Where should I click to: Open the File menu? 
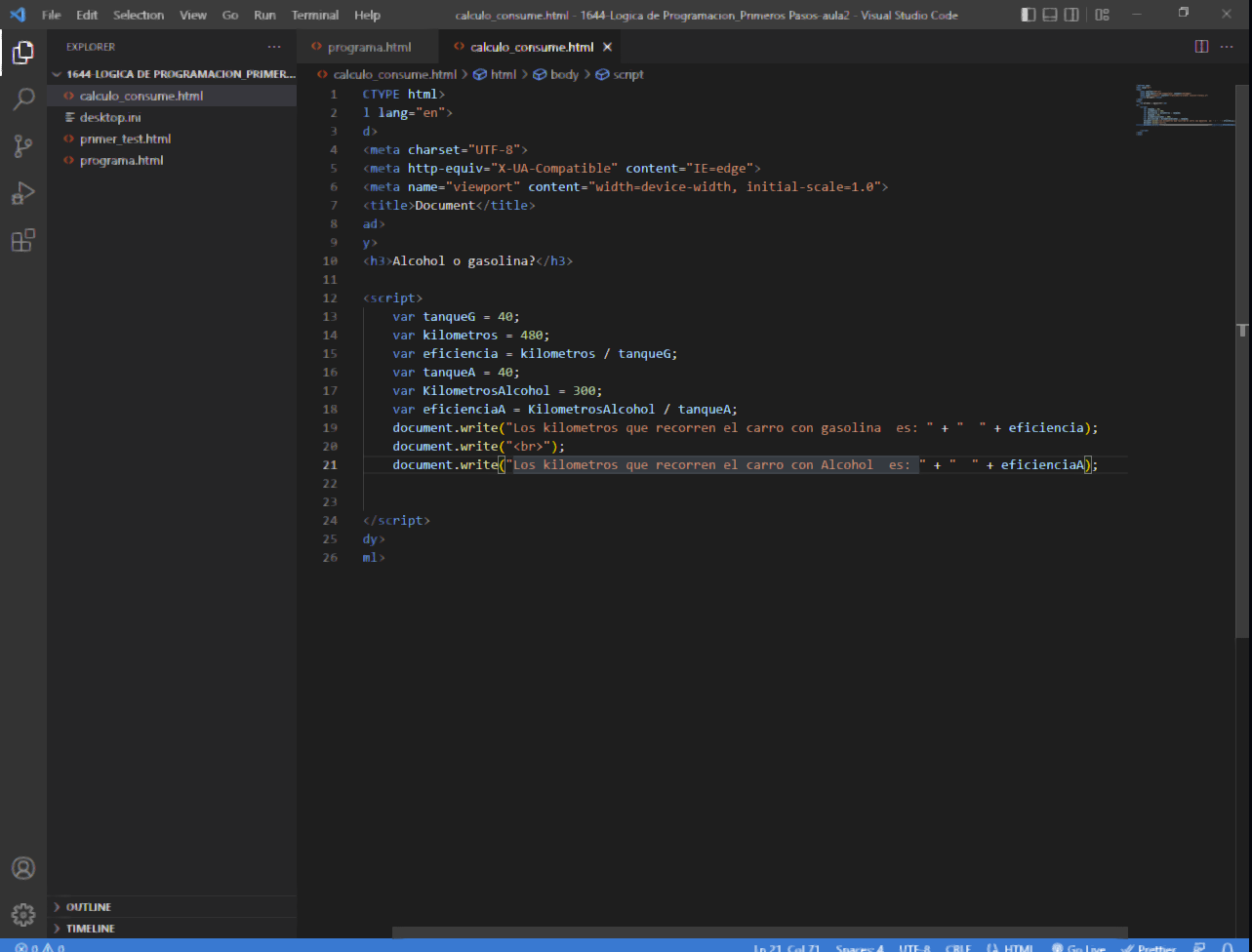51,15
